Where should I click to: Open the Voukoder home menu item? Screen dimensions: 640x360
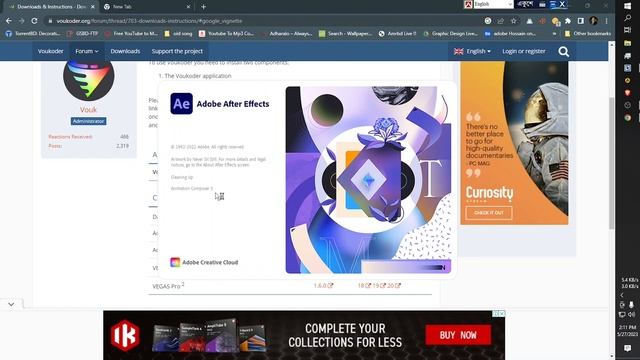pos(51,51)
